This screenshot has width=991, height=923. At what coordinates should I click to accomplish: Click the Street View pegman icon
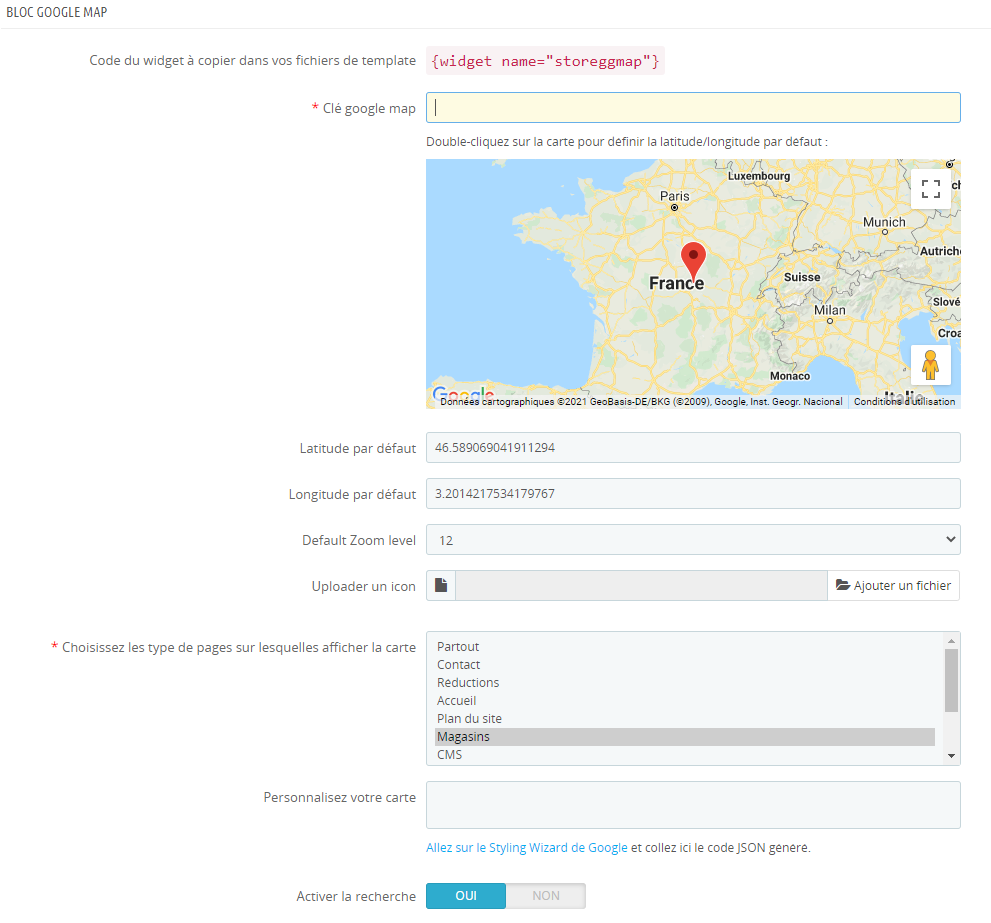(x=930, y=365)
